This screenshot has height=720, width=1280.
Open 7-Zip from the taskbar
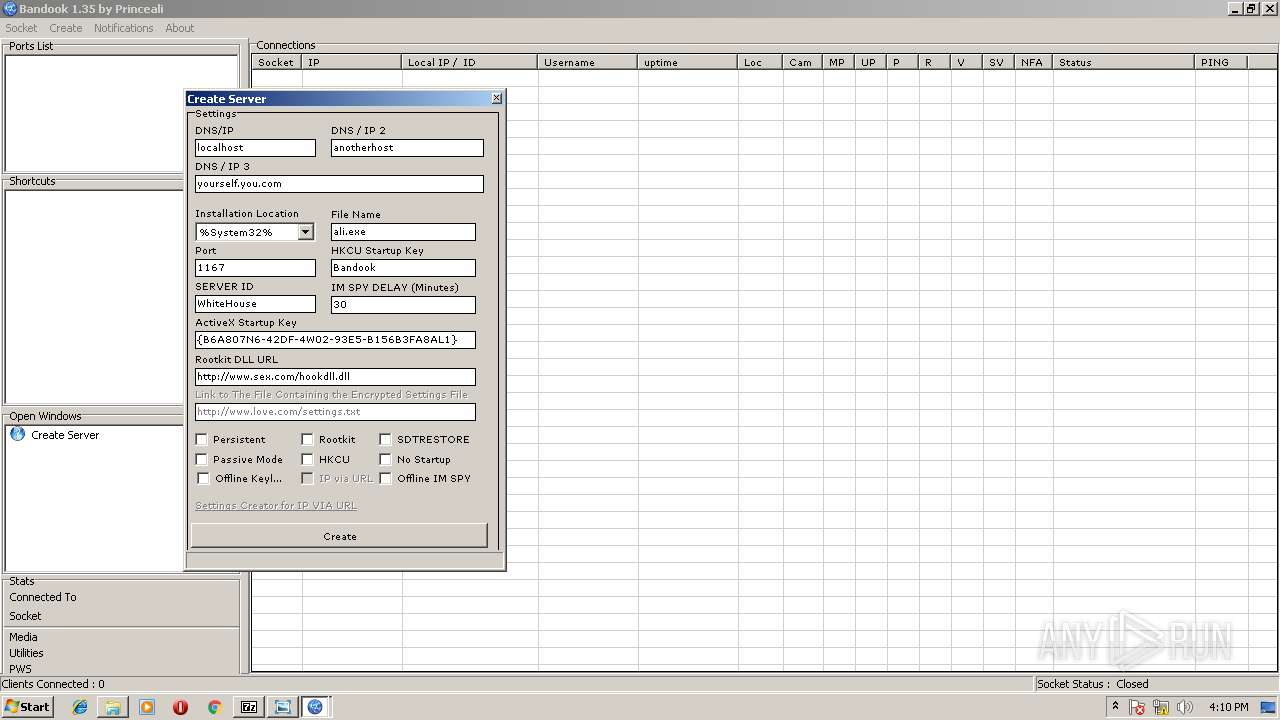[x=249, y=707]
